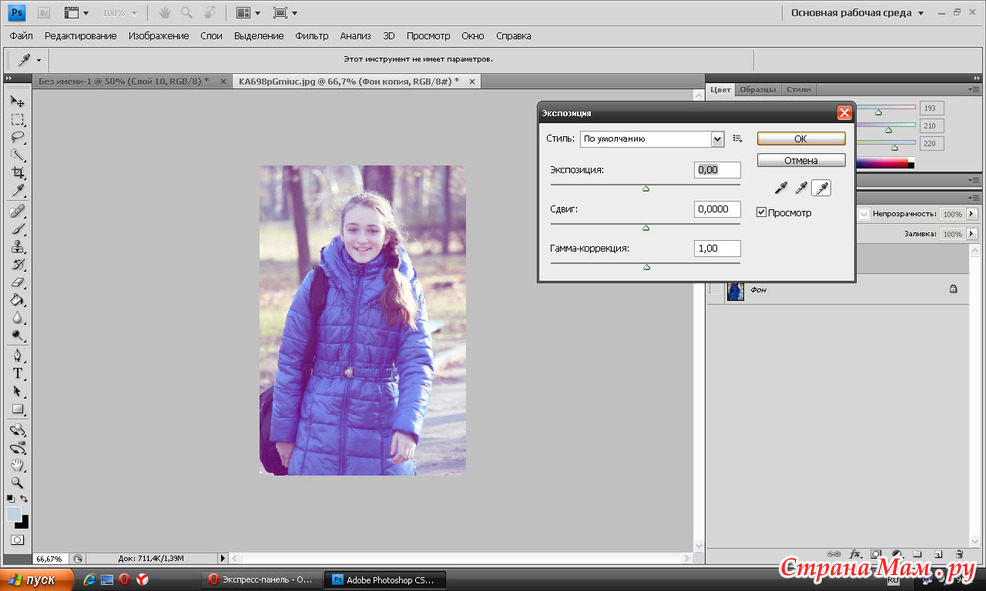Open the Выделение menu
The image size is (986, 591).
pos(258,36)
